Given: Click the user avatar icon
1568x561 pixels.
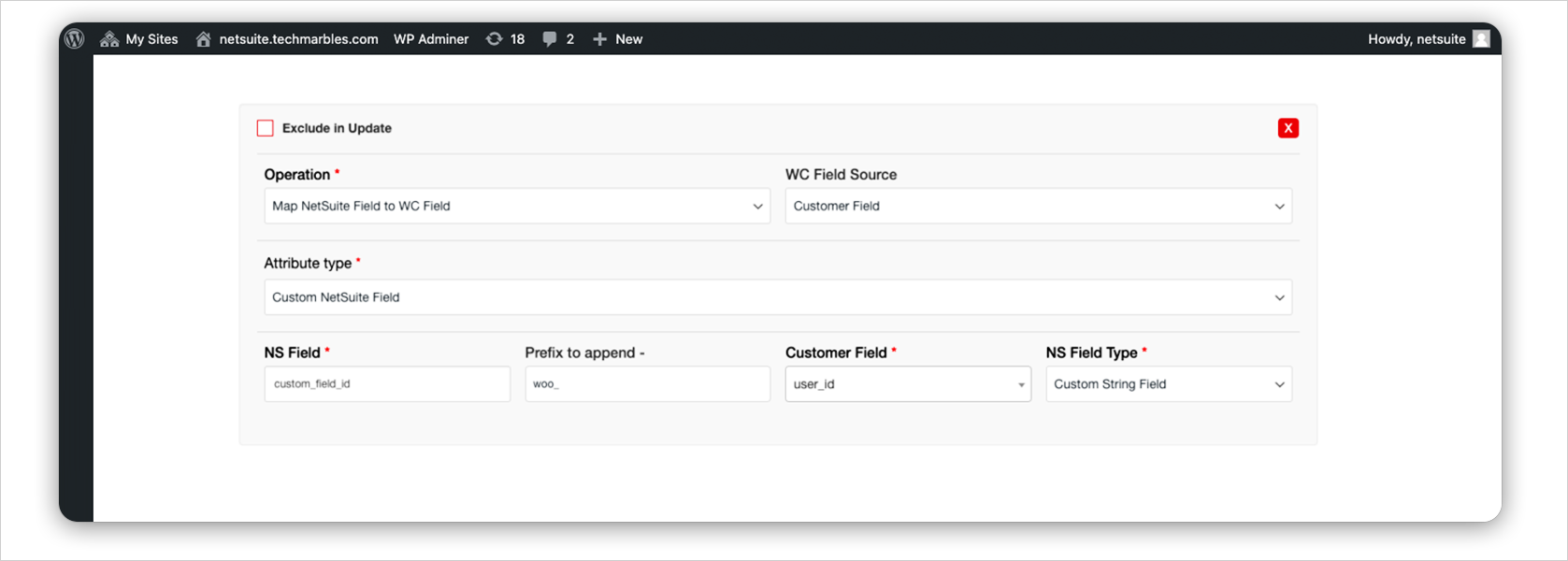Looking at the screenshot, I should (x=1481, y=38).
